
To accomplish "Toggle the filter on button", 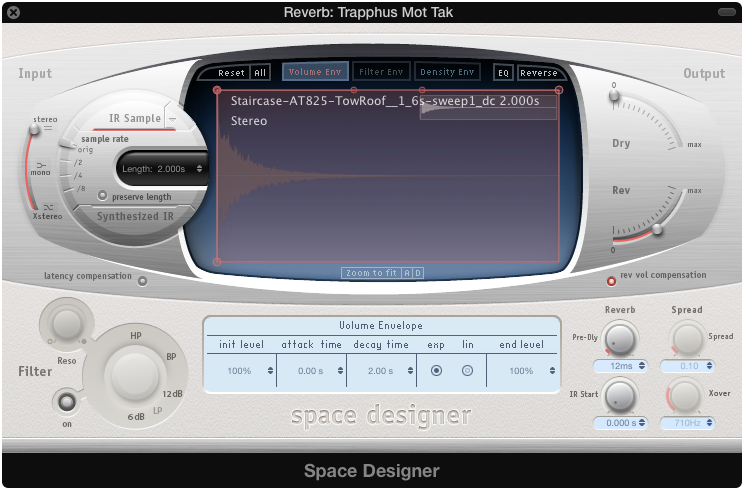I will pyautogui.click(x=67, y=402).
